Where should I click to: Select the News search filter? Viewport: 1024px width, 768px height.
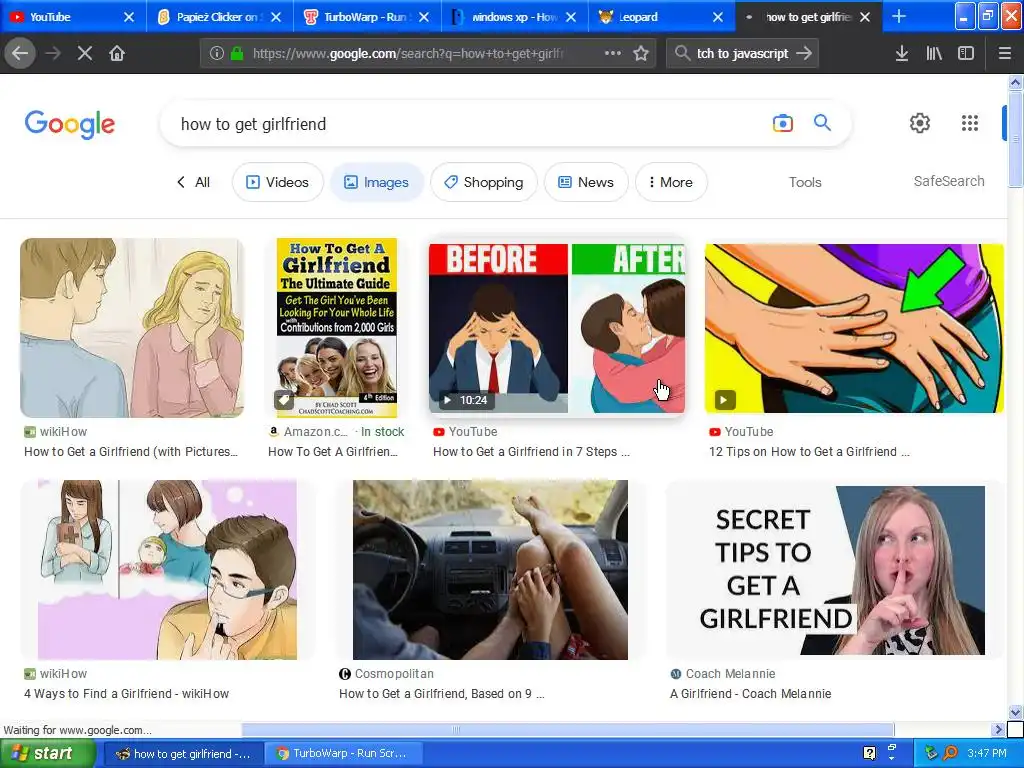click(586, 182)
